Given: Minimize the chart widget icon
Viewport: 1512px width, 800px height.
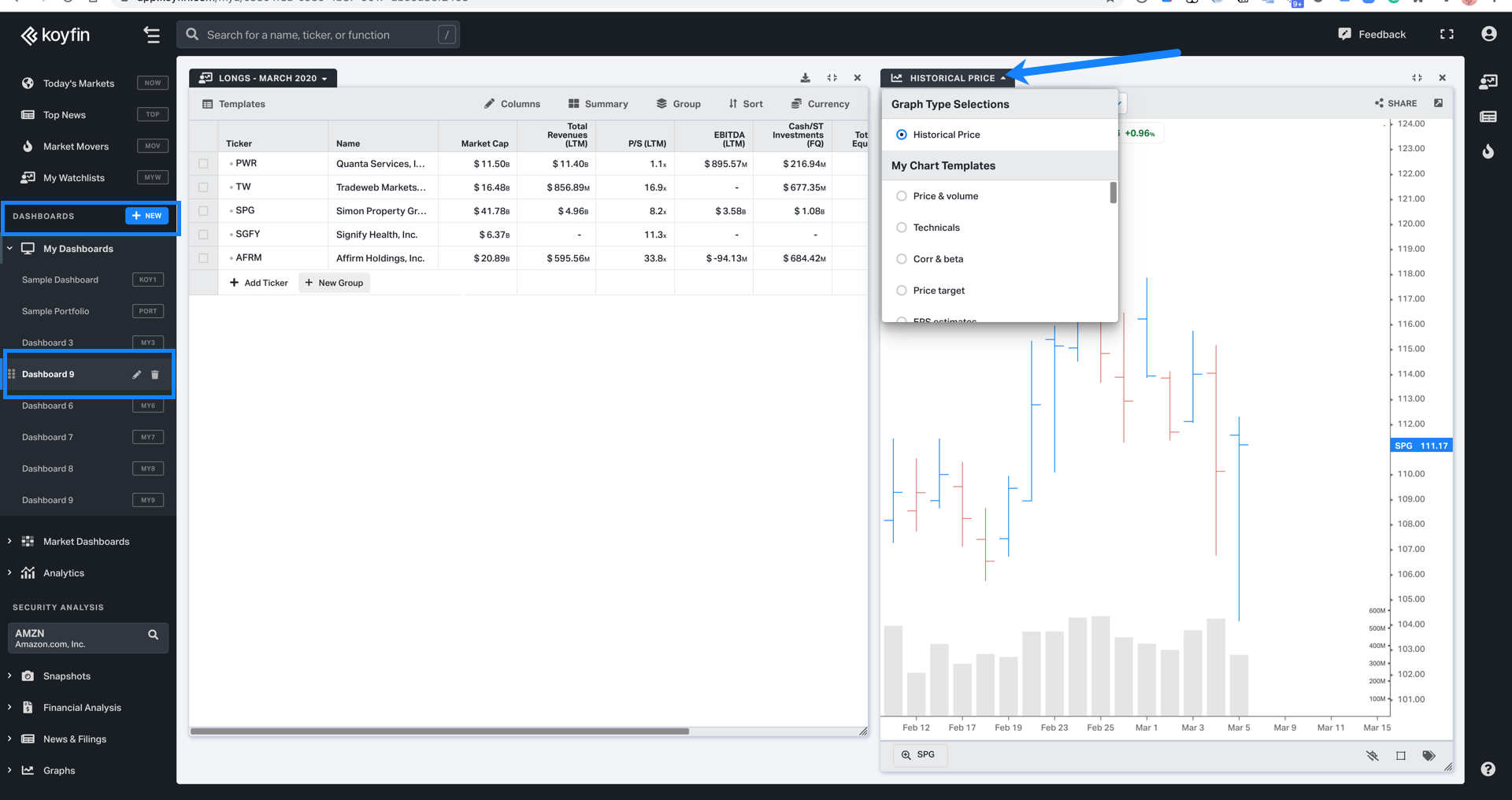Looking at the screenshot, I should pos(1417,78).
